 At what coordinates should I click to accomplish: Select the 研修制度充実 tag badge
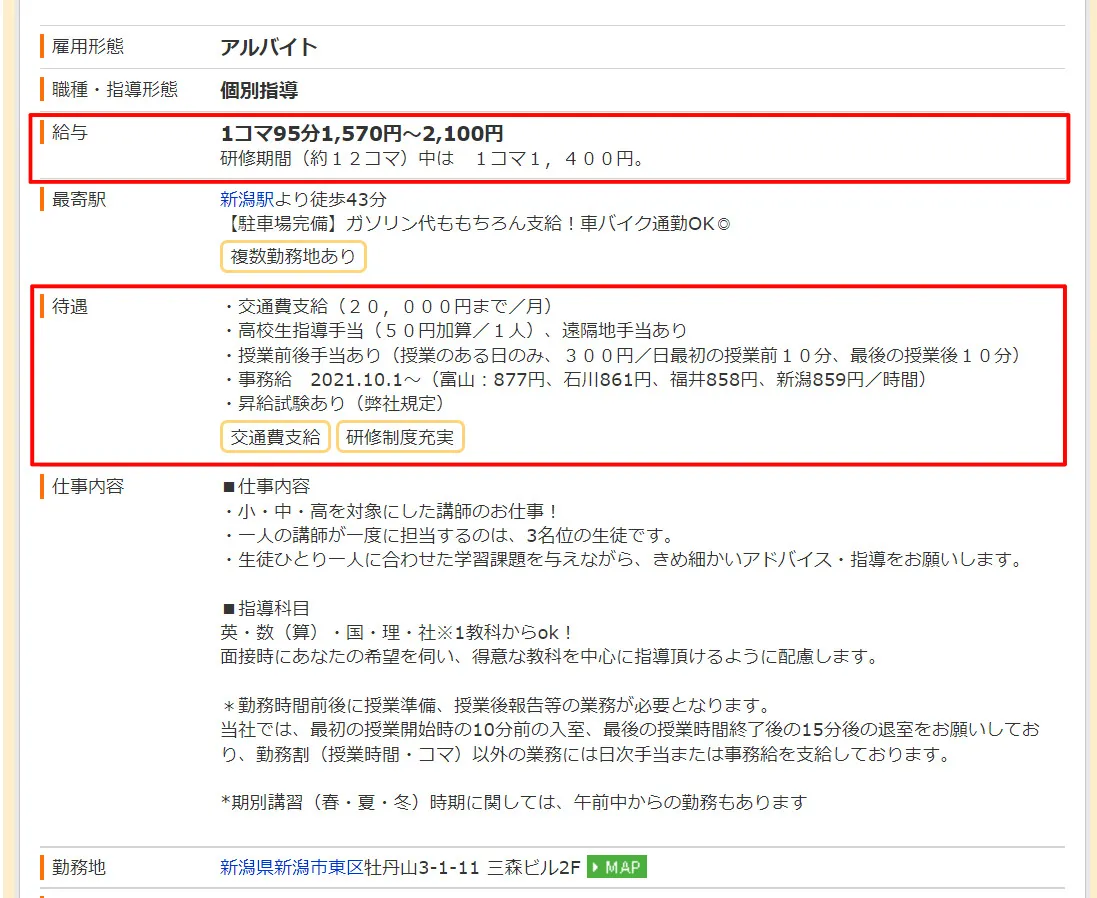(x=400, y=437)
